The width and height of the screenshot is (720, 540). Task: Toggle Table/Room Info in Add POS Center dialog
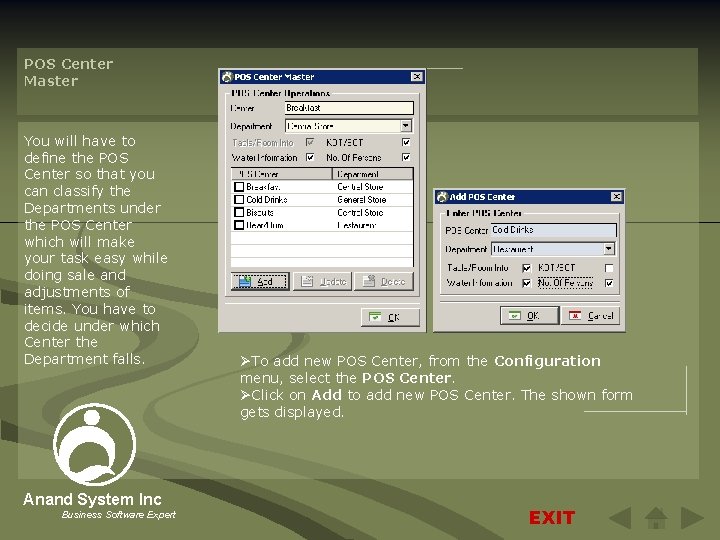pyautogui.click(x=527, y=268)
